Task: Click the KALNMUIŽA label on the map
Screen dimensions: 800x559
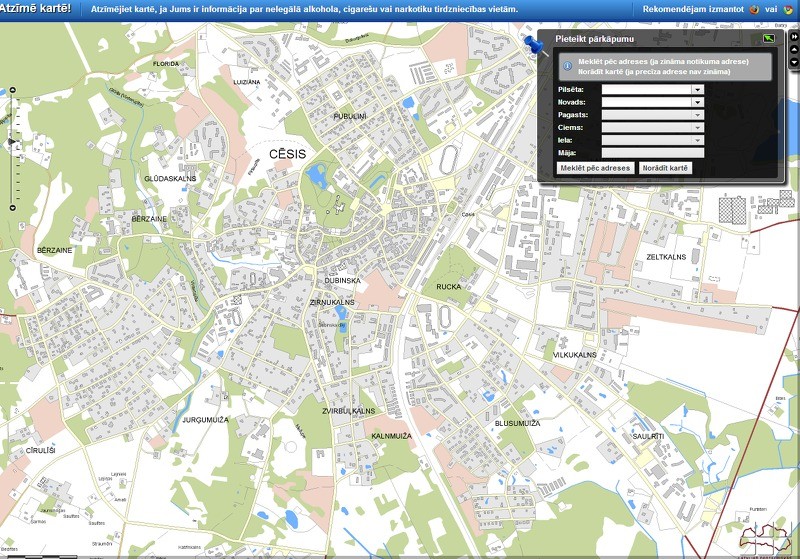Action: tap(392, 436)
